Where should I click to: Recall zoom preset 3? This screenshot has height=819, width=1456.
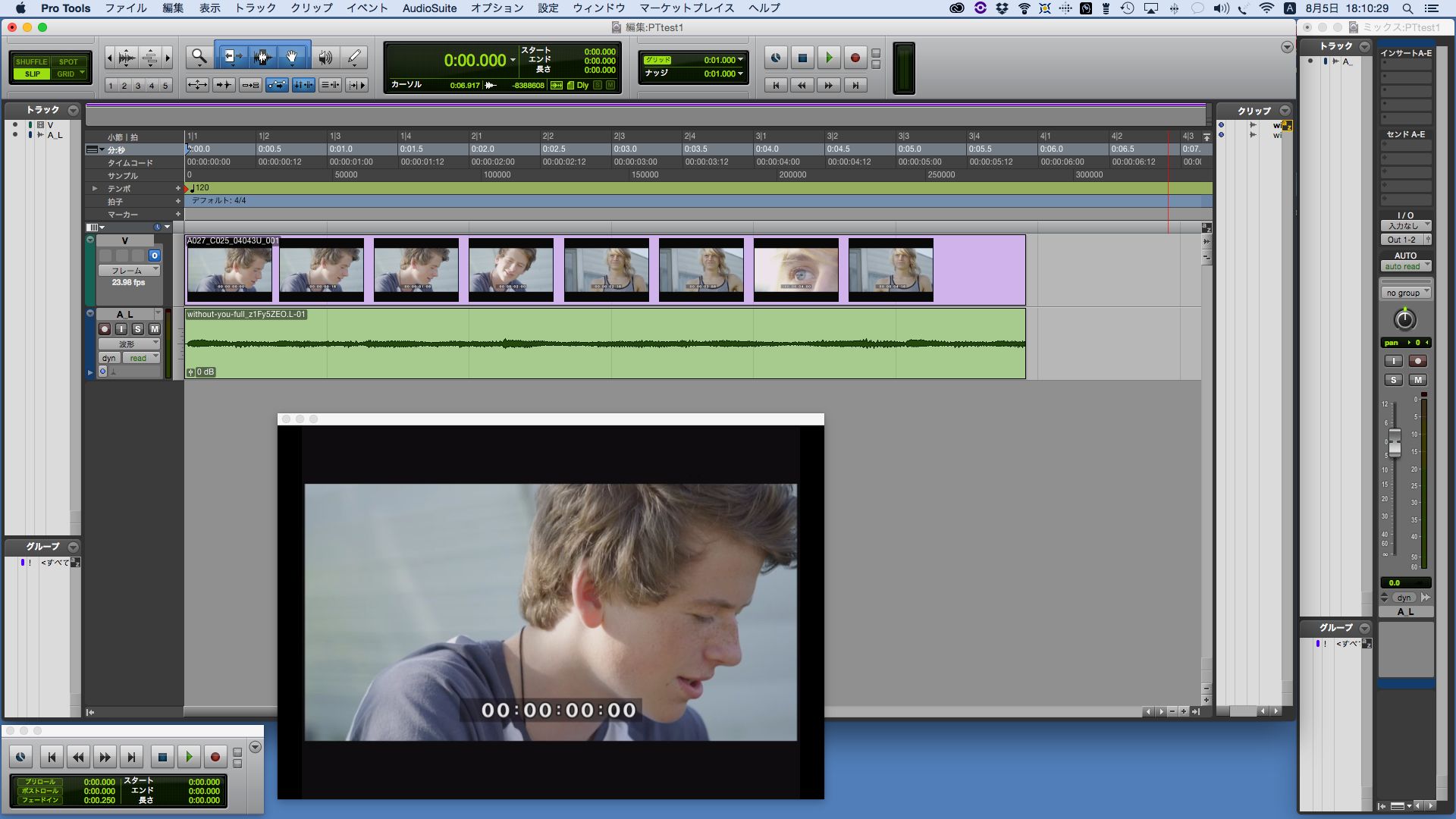138,86
